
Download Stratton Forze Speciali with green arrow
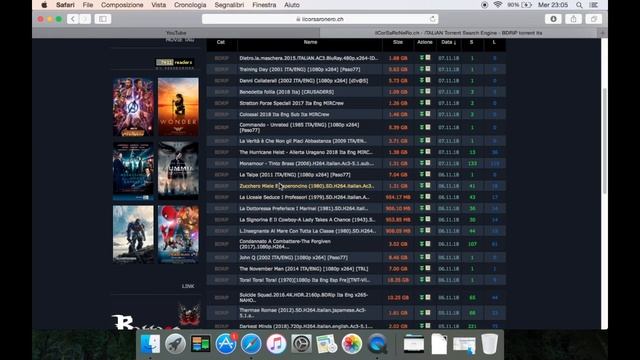(x=422, y=103)
